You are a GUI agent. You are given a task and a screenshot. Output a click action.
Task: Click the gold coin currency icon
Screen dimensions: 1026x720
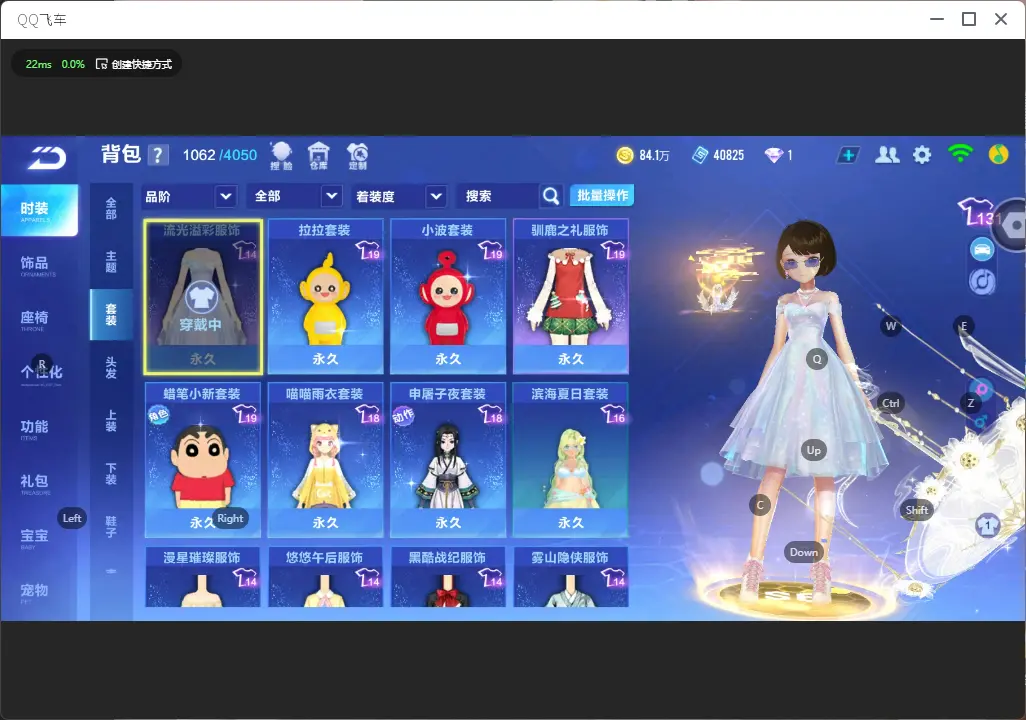click(625, 155)
